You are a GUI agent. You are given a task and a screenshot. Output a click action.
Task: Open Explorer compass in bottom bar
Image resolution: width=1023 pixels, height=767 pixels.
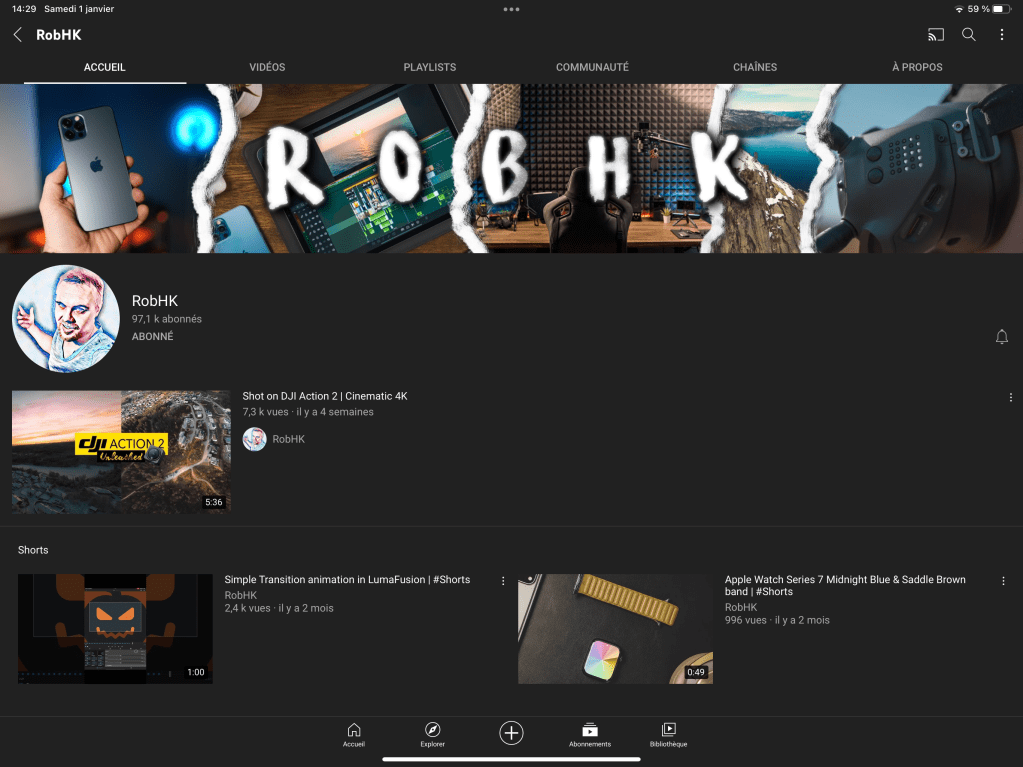(x=432, y=734)
